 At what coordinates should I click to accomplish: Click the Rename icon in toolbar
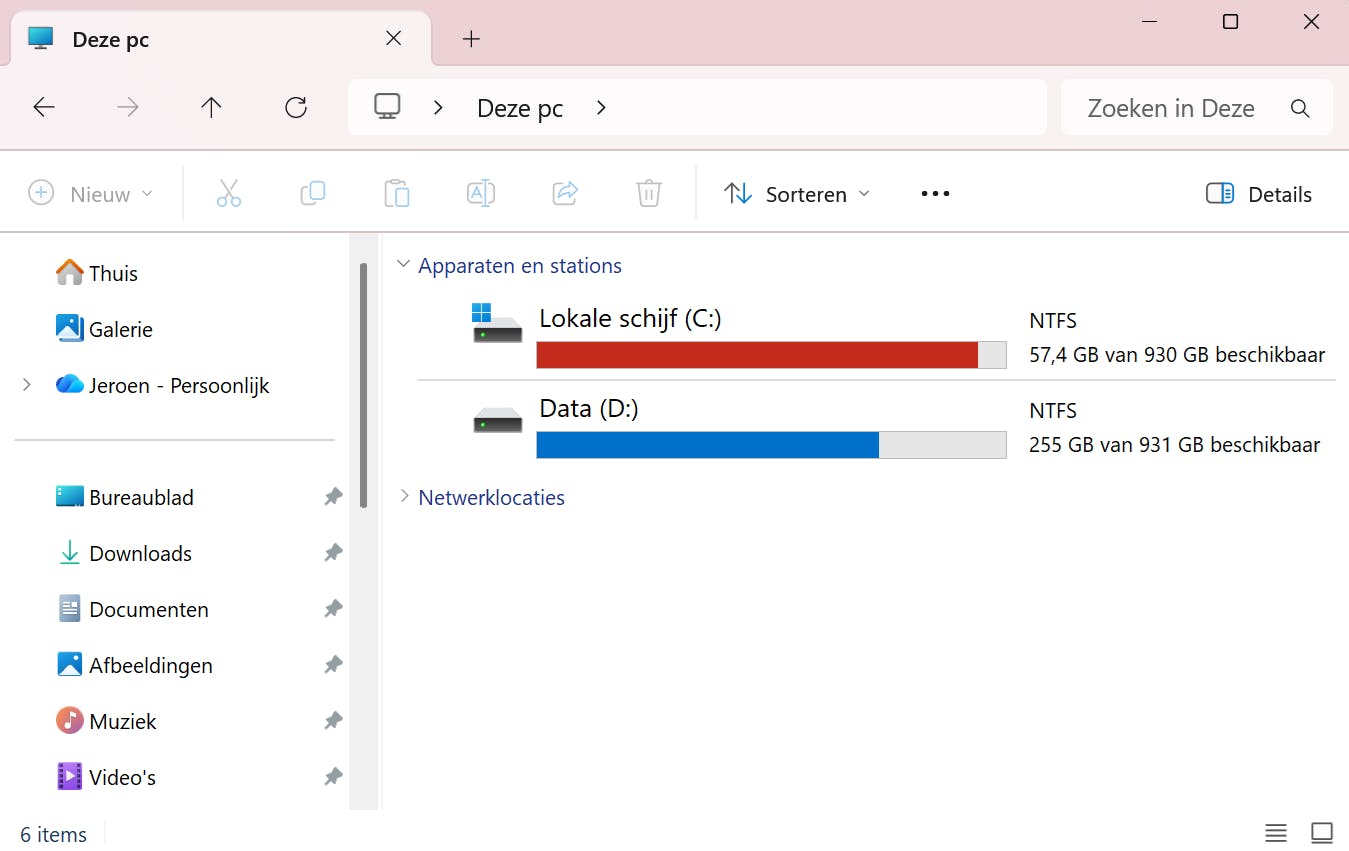click(481, 193)
